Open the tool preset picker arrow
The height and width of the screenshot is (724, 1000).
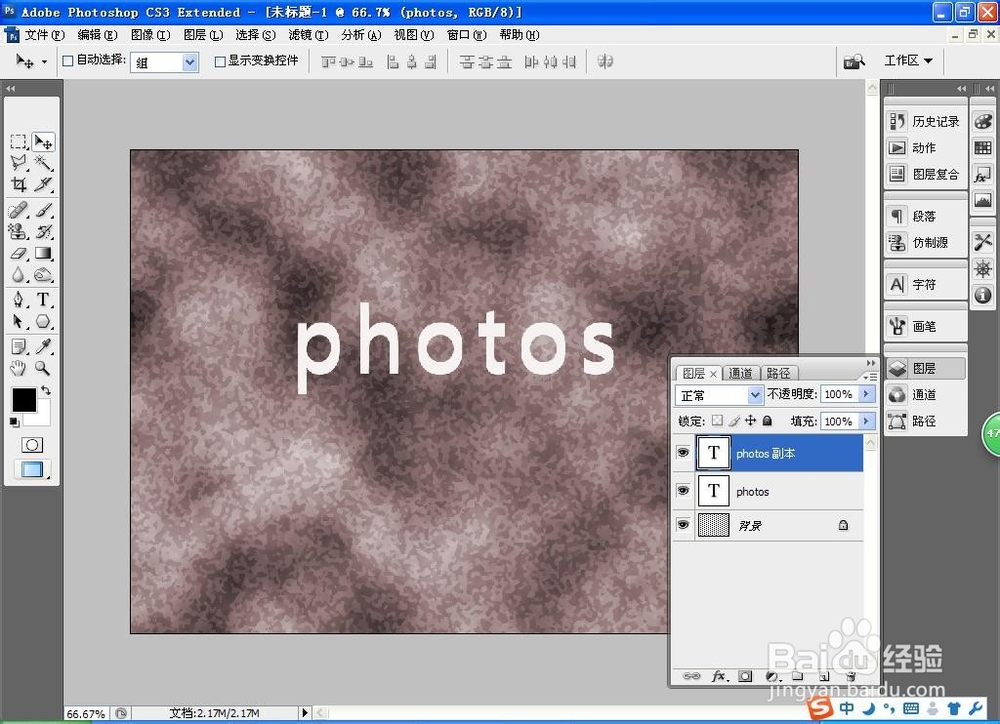pyautogui.click(x=44, y=62)
